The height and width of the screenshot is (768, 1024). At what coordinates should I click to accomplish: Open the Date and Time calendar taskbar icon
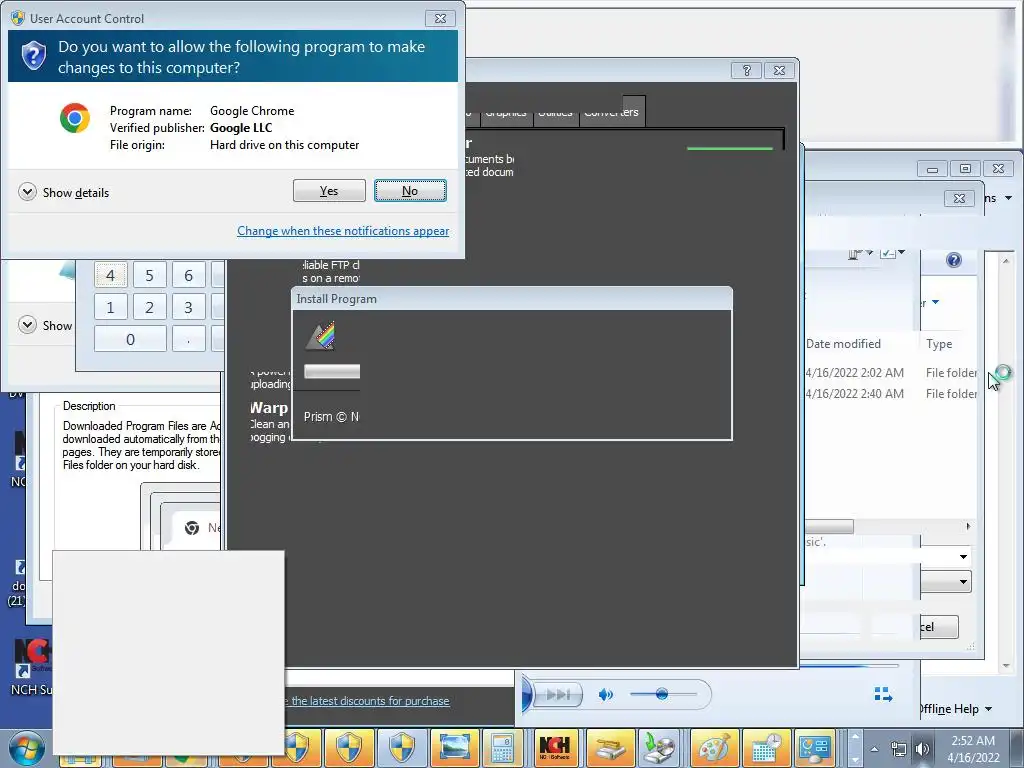pyautogui.click(x=765, y=748)
